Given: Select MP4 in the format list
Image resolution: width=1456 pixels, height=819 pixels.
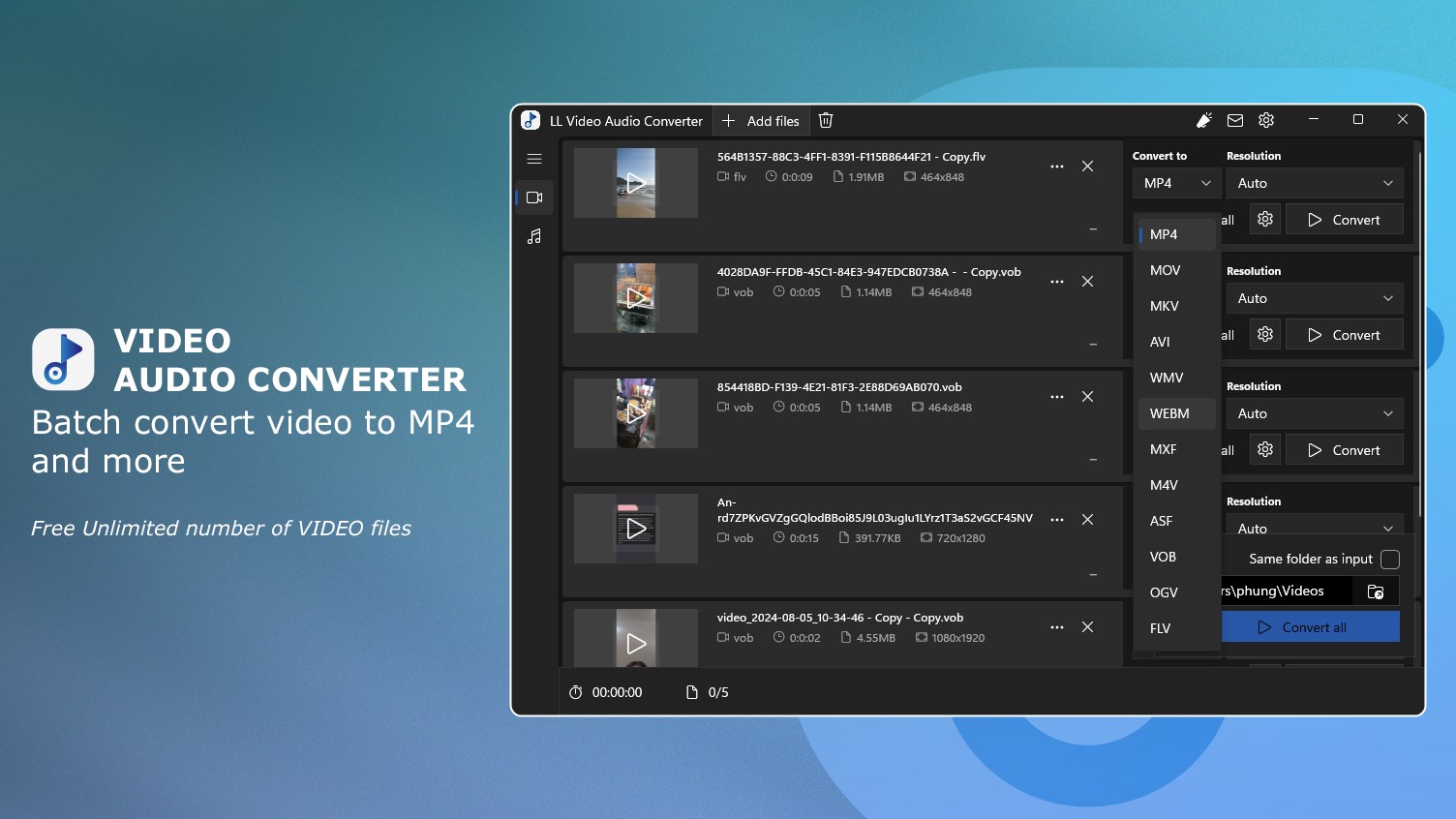Looking at the screenshot, I should click(1177, 234).
